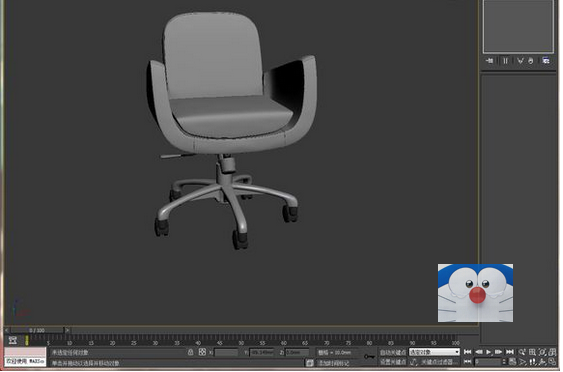Open mini curve editor icon
This screenshot has width=563, height=372.
tap(13, 340)
